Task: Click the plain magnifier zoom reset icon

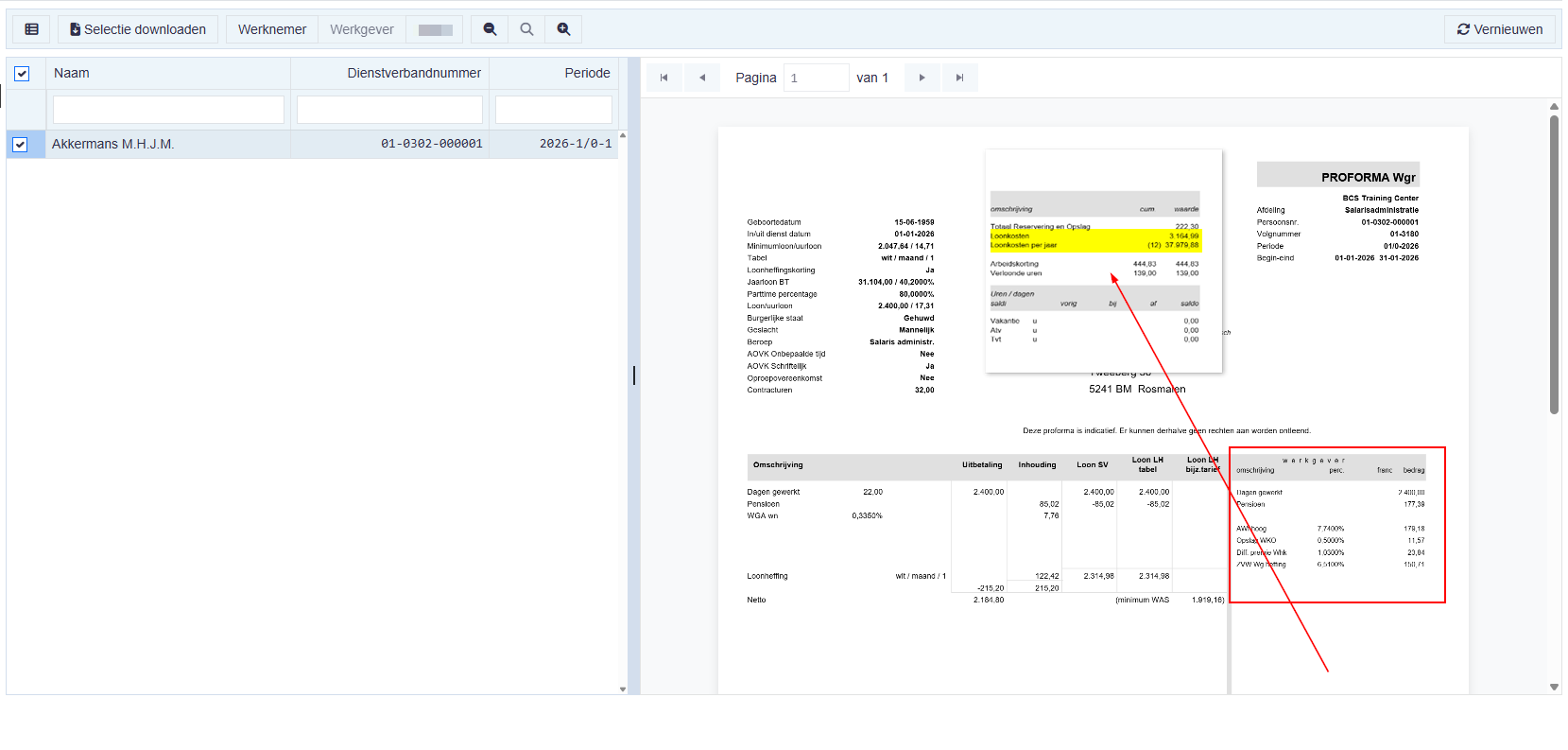Action: point(526,29)
